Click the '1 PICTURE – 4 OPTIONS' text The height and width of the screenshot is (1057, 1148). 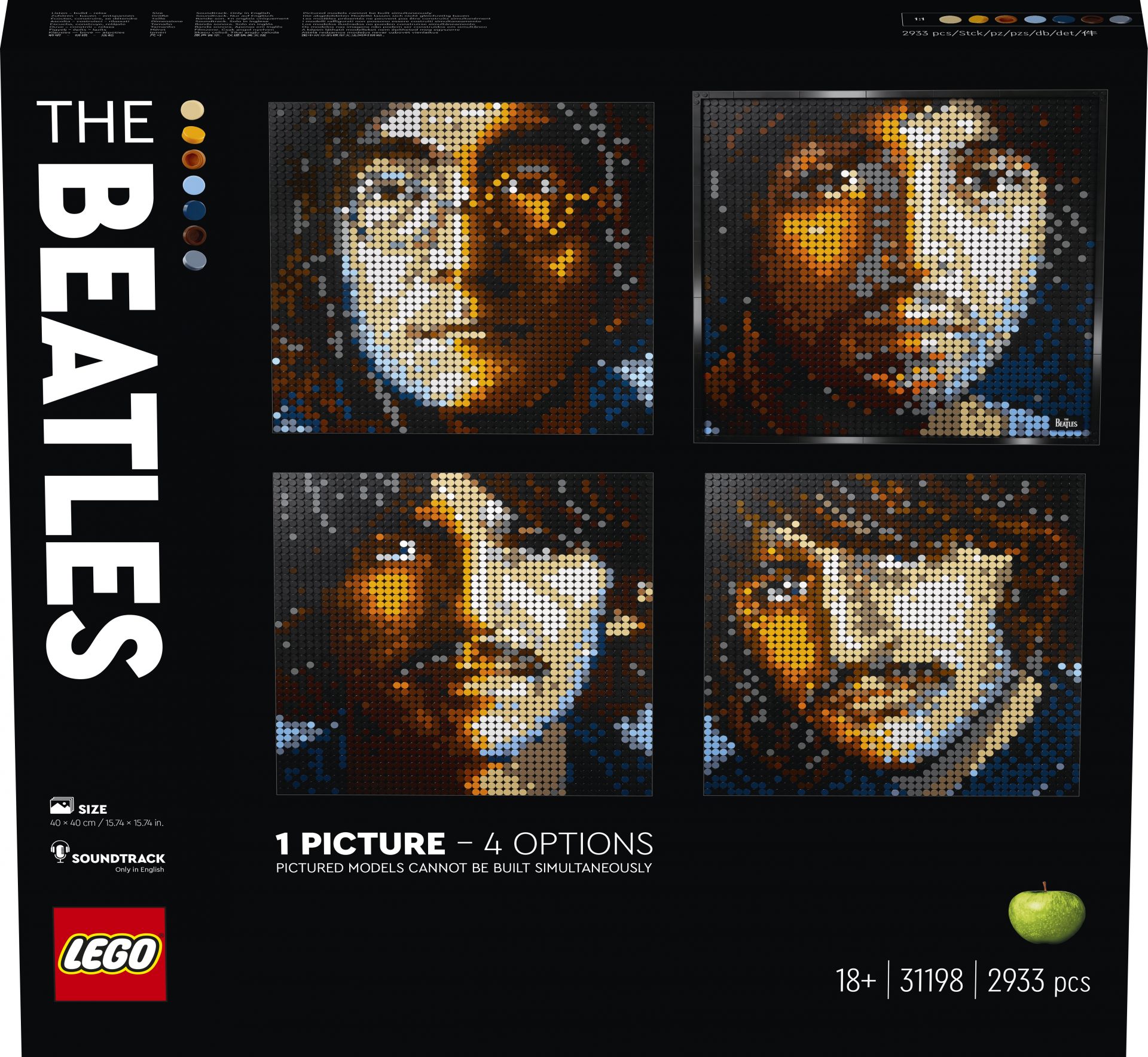click(x=465, y=844)
